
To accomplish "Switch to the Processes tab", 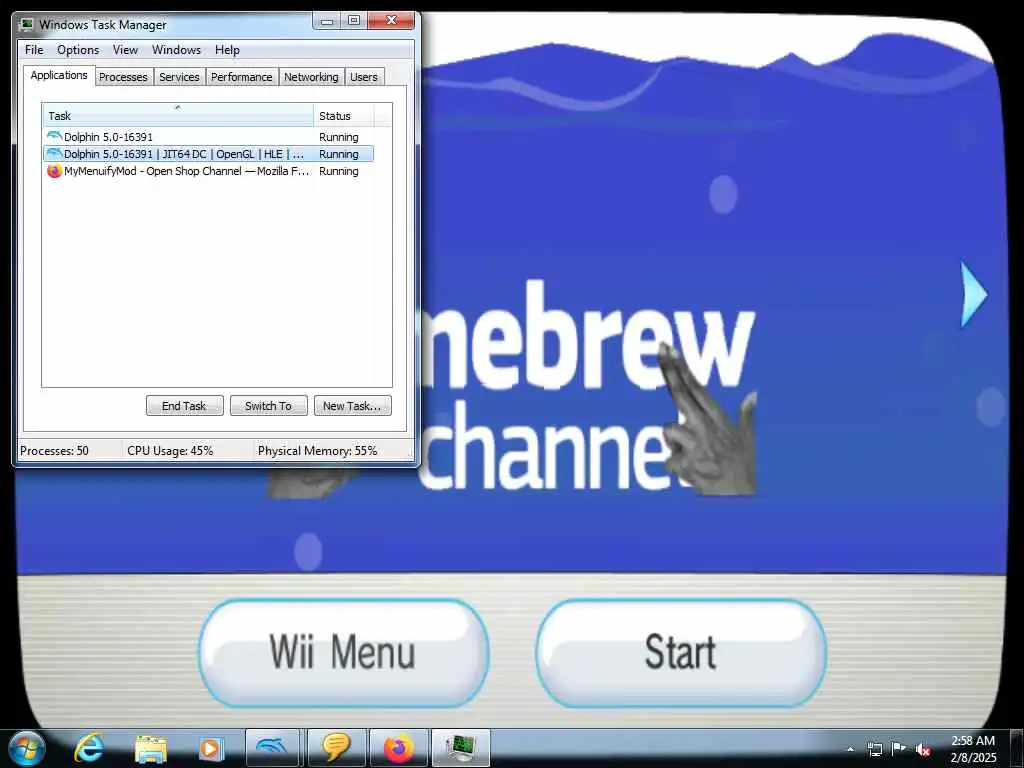I will click(123, 77).
